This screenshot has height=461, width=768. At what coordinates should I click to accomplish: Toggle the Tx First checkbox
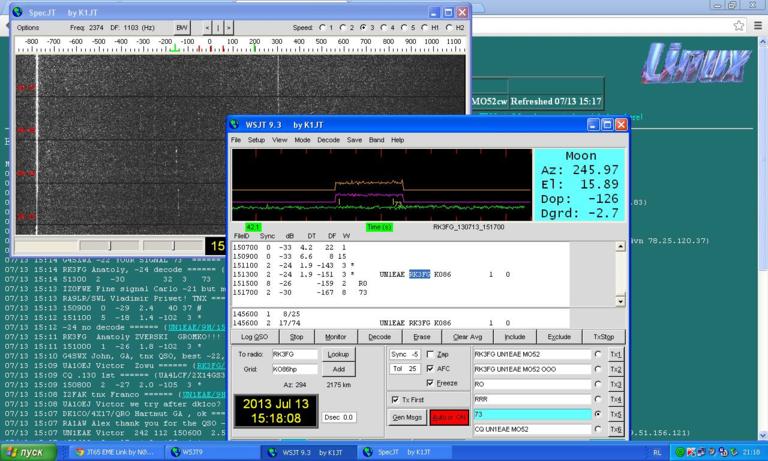pos(395,398)
